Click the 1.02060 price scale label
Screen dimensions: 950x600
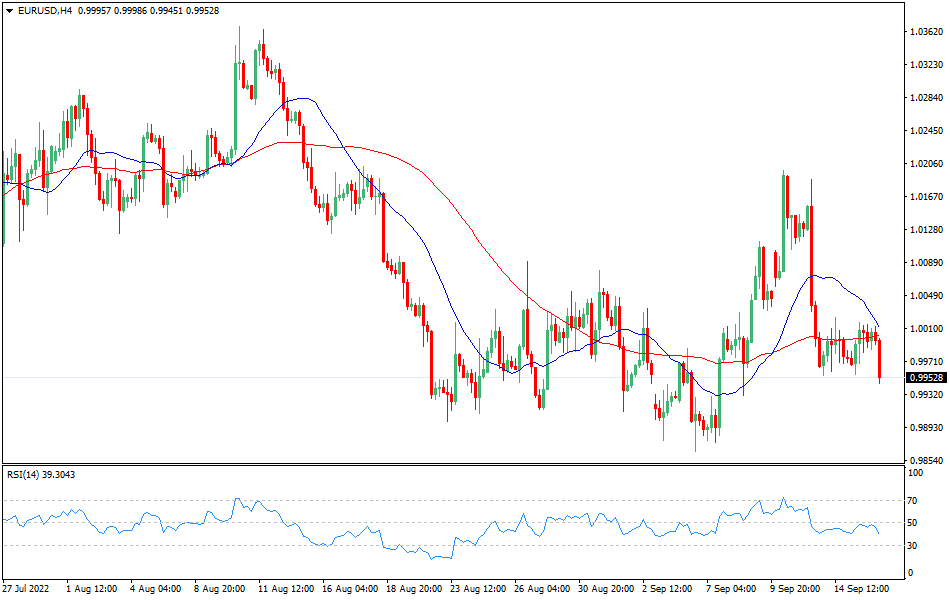pyautogui.click(x=926, y=164)
